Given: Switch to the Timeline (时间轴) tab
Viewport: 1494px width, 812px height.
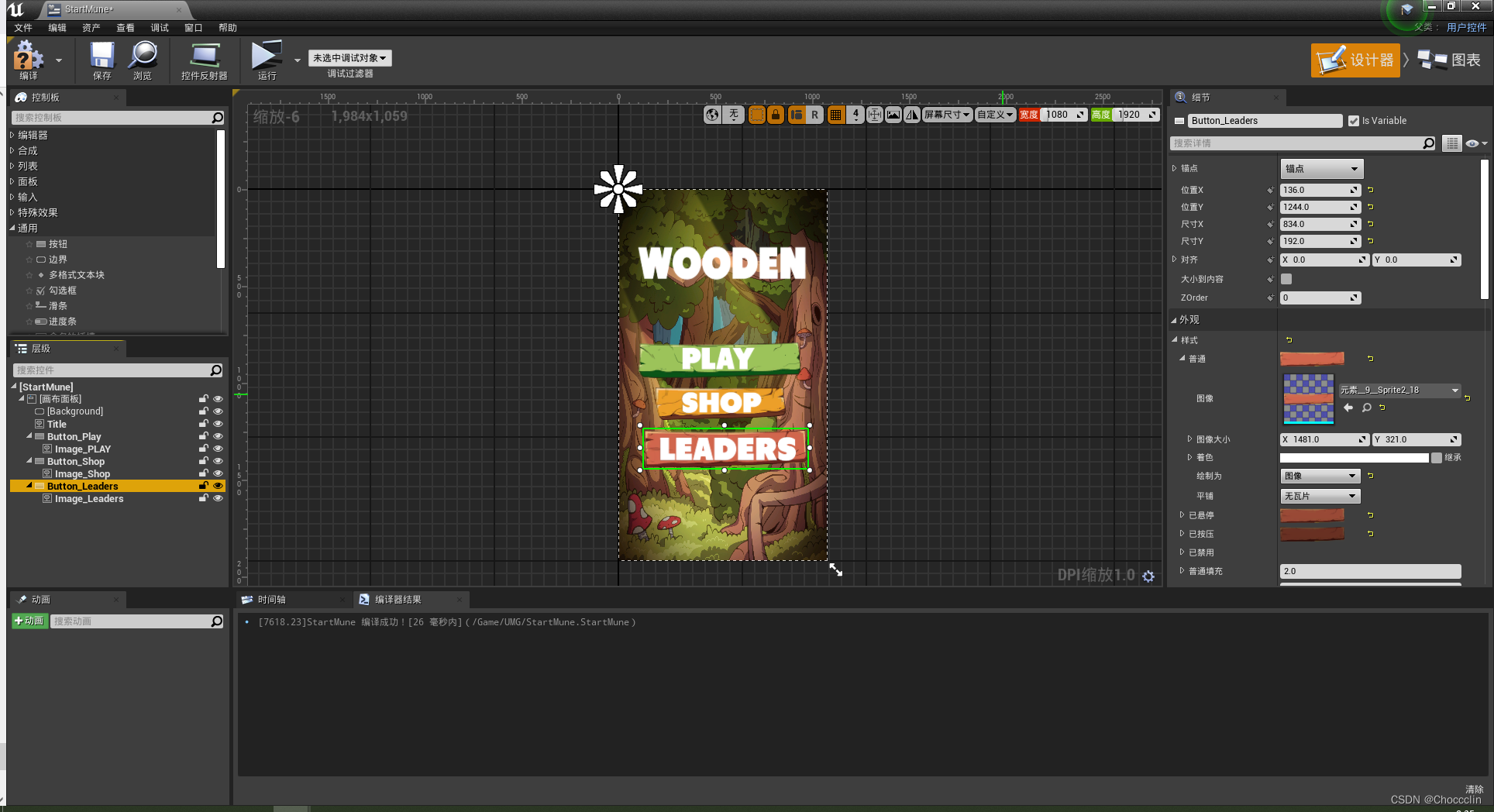Looking at the screenshot, I should click(271, 600).
